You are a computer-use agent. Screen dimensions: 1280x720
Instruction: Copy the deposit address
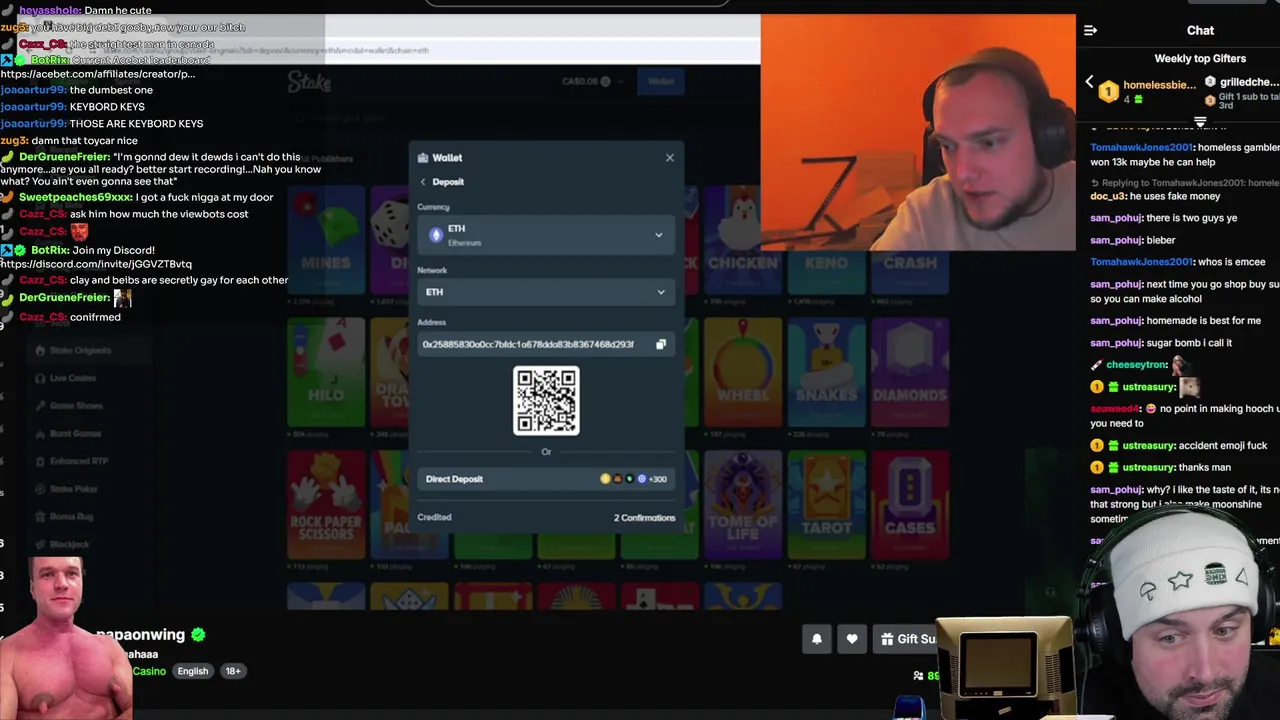661,344
